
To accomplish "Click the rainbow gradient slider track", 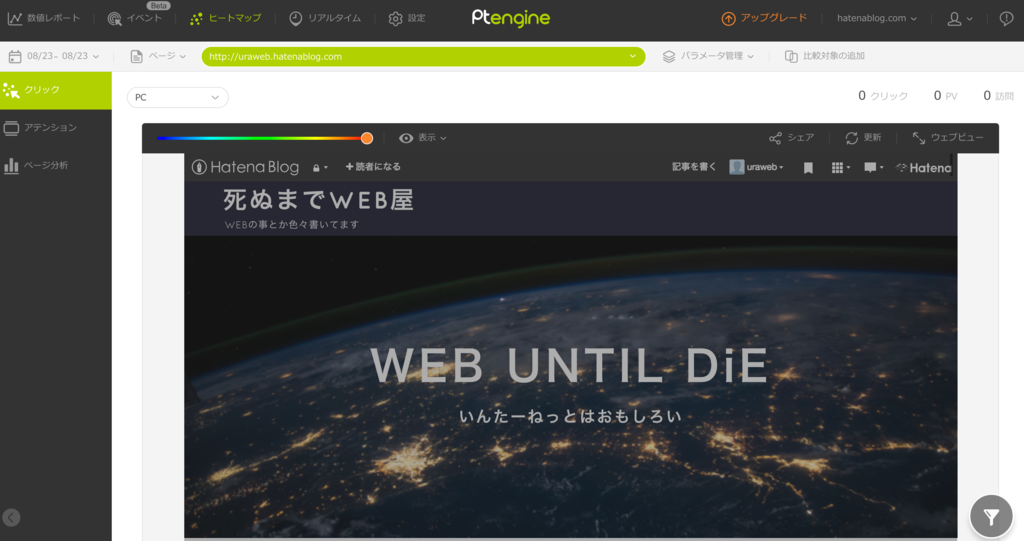I will pyautogui.click(x=260, y=138).
